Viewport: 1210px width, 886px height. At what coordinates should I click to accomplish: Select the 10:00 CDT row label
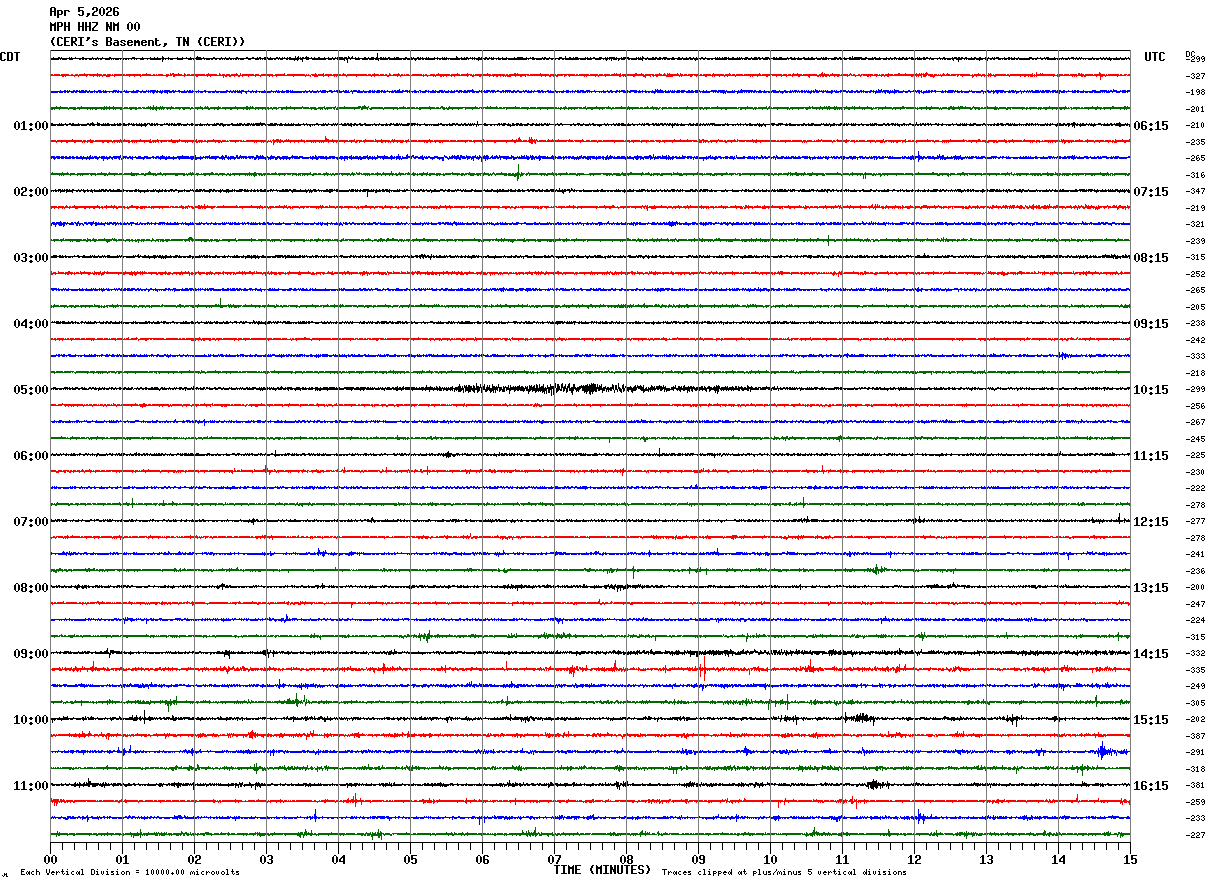[31, 720]
